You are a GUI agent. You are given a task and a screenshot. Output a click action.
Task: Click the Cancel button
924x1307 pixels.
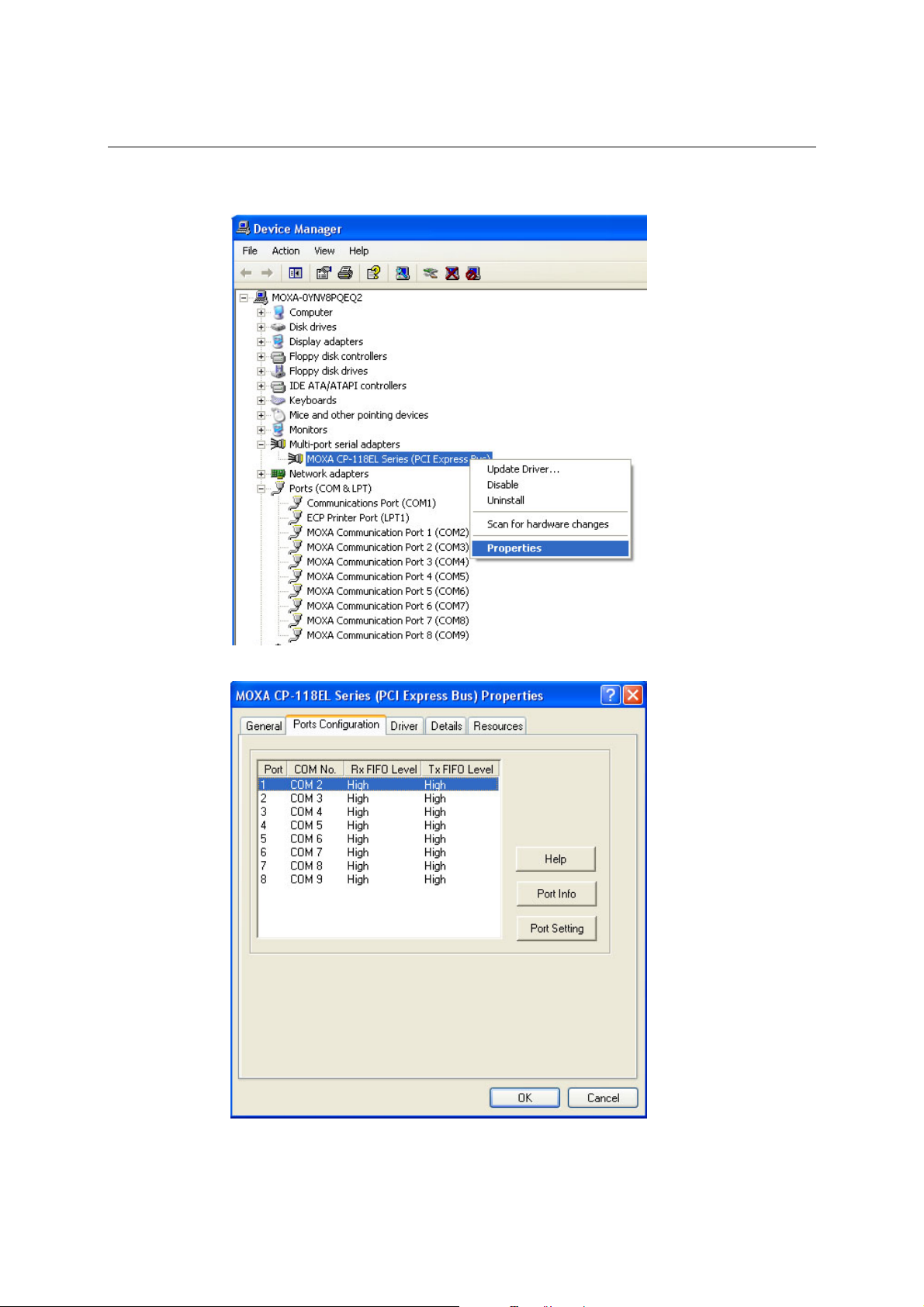click(603, 1098)
